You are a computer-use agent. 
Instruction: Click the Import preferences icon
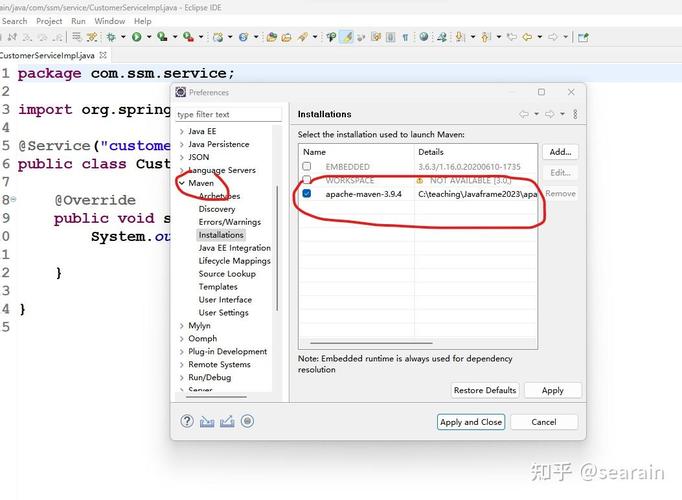[207, 421]
